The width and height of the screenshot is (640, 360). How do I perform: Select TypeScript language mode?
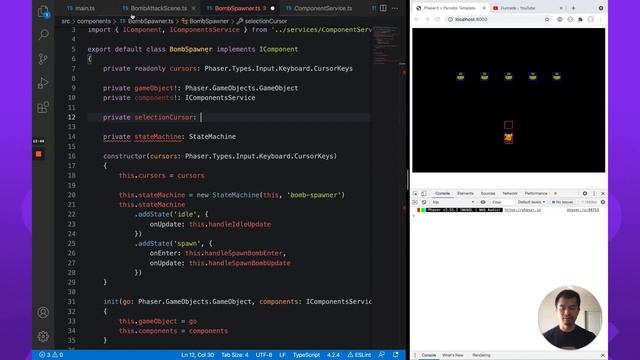pyautogui.click(x=306, y=355)
